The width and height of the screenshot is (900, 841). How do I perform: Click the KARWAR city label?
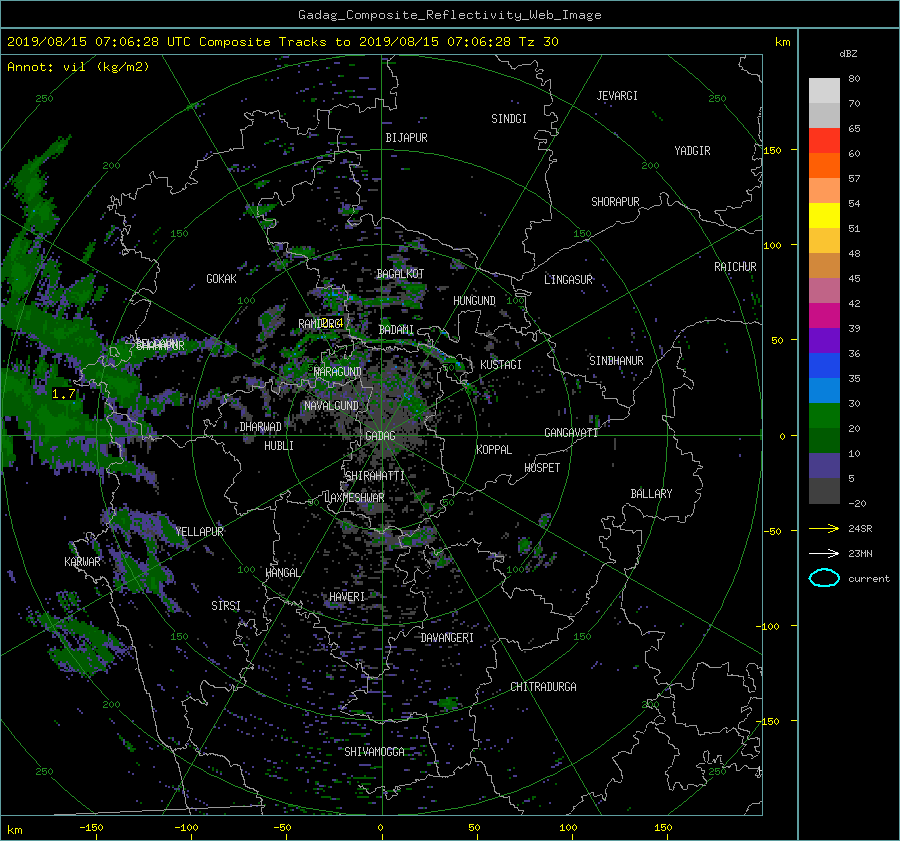[x=82, y=561]
